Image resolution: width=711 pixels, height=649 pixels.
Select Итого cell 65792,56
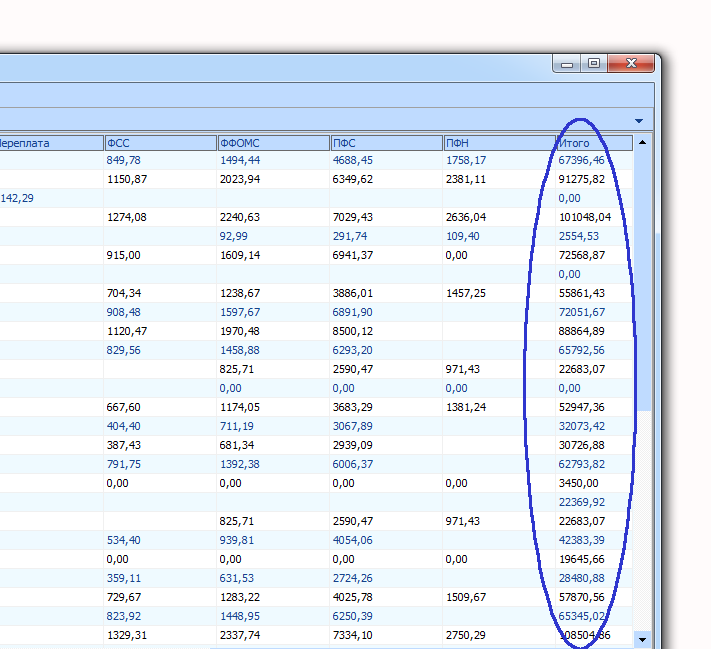594,351
